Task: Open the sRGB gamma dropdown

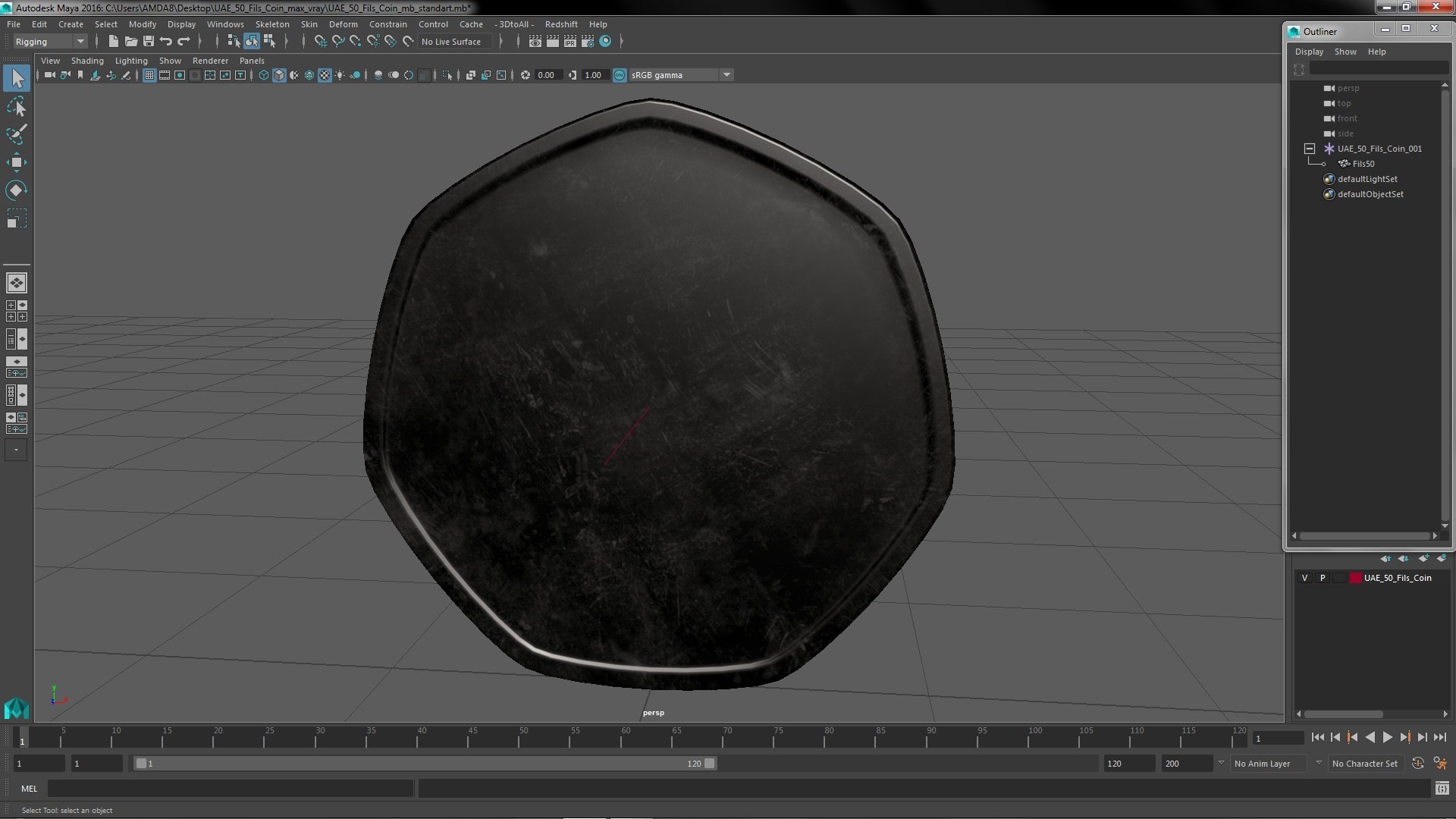Action: pyautogui.click(x=726, y=75)
